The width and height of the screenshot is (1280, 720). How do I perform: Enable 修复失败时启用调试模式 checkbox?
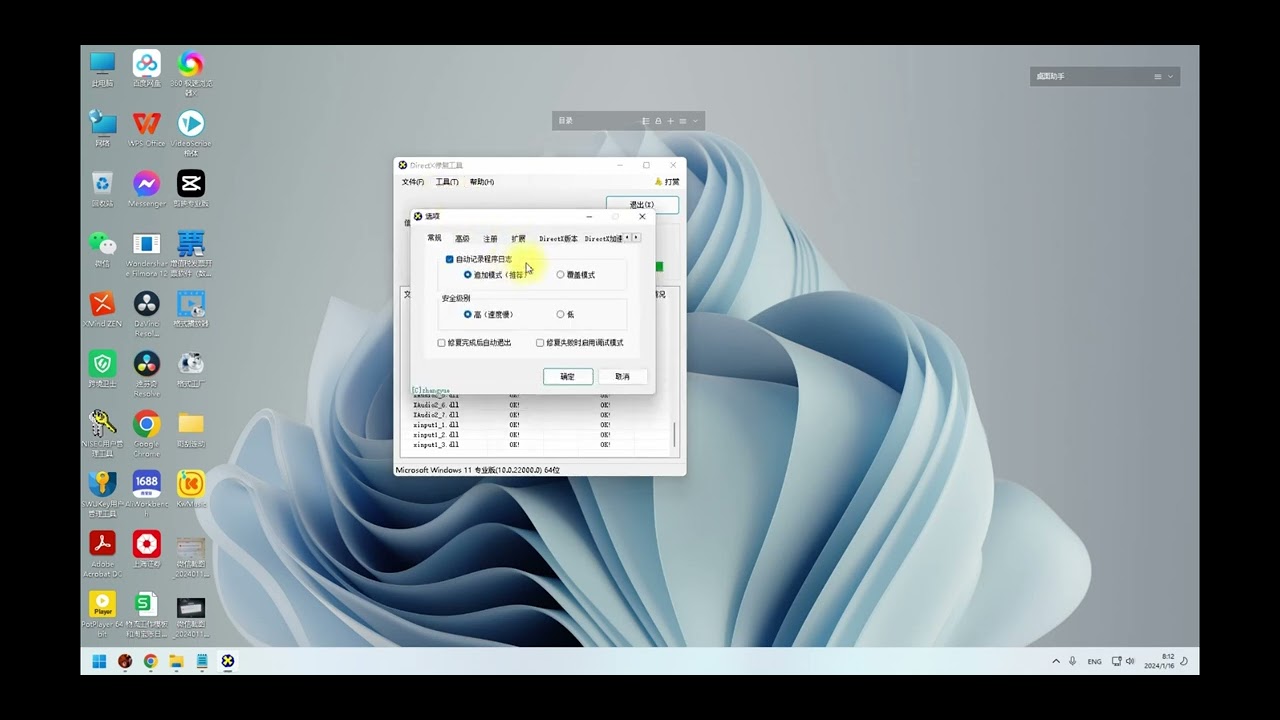[x=540, y=343]
